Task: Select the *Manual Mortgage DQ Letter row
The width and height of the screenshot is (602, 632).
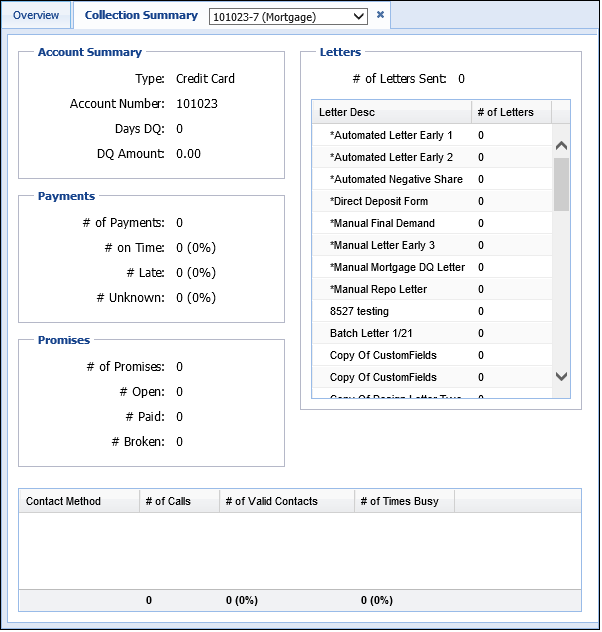Action: click(432, 267)
